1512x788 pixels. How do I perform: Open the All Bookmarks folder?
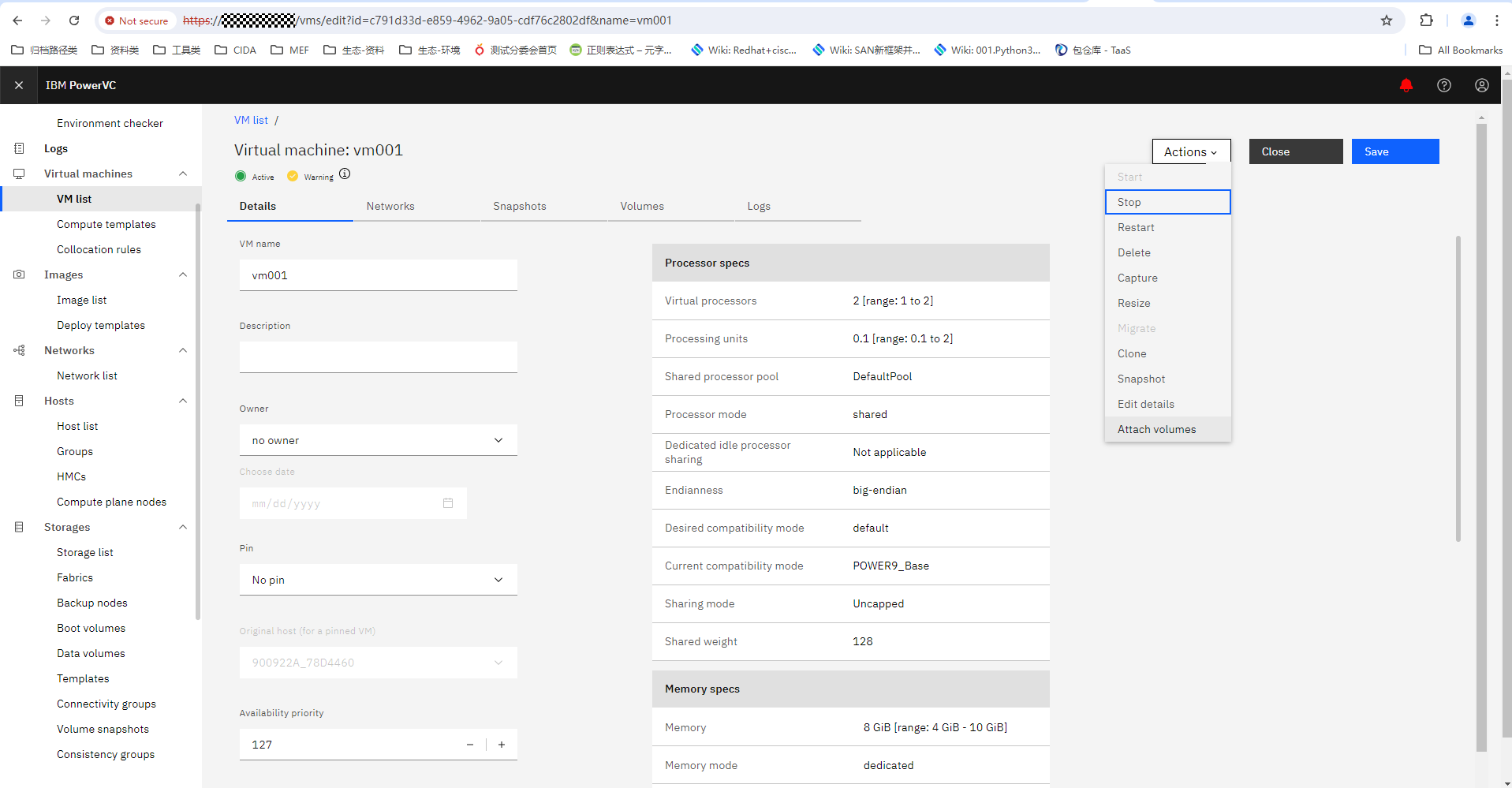coord(1461,50)
